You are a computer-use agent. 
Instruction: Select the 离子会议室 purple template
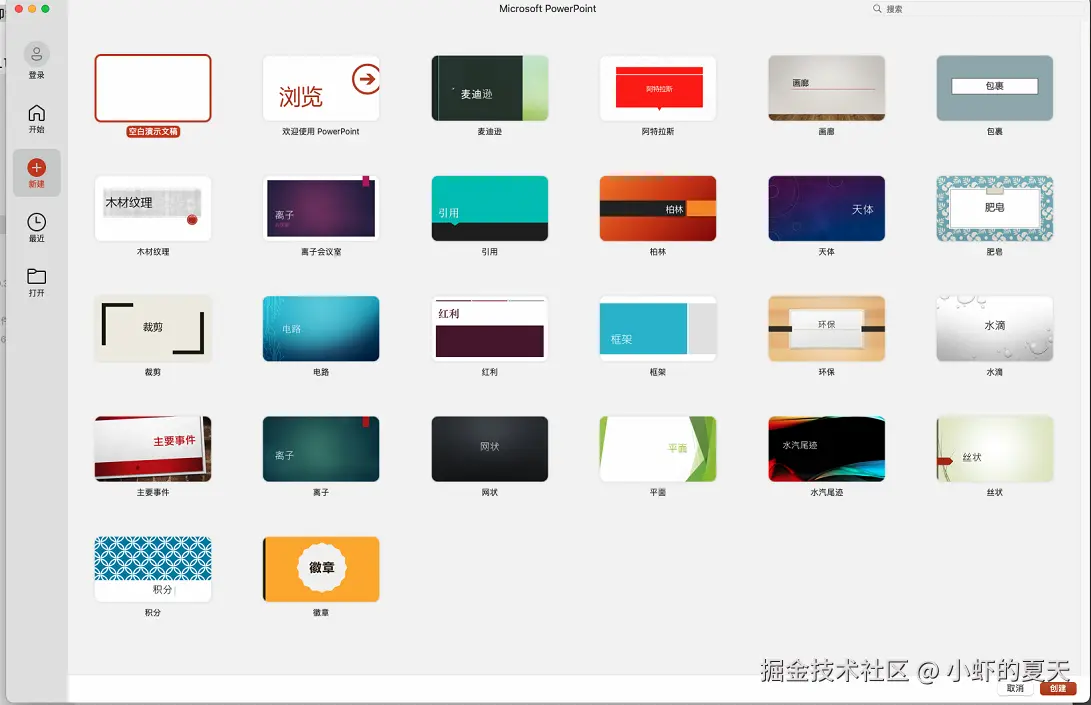point(321,209)
